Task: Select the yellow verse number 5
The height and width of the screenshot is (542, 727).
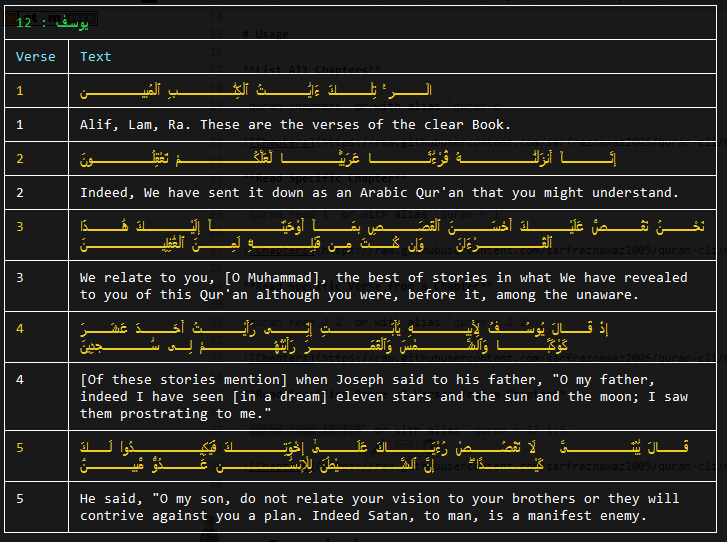Action: point(20,448)
